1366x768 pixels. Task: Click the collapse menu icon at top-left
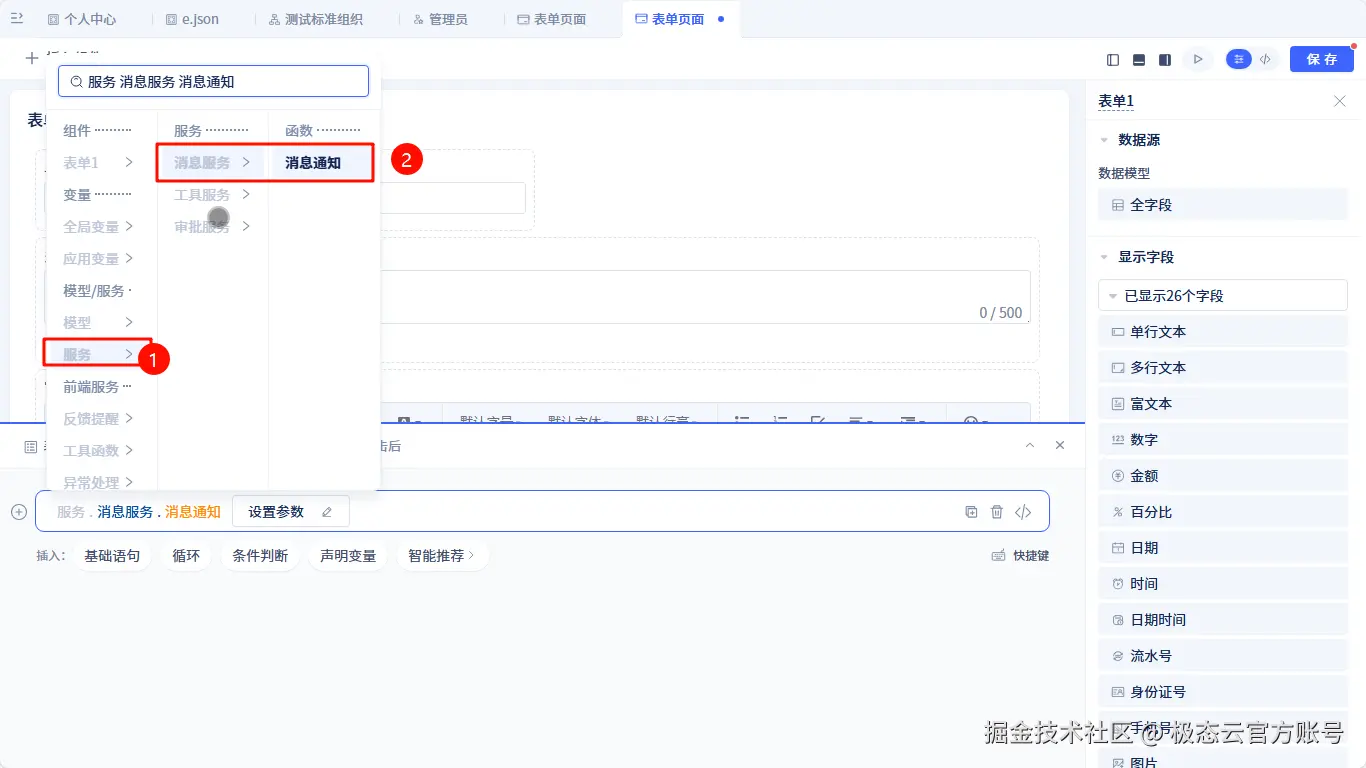click(16, 19)
